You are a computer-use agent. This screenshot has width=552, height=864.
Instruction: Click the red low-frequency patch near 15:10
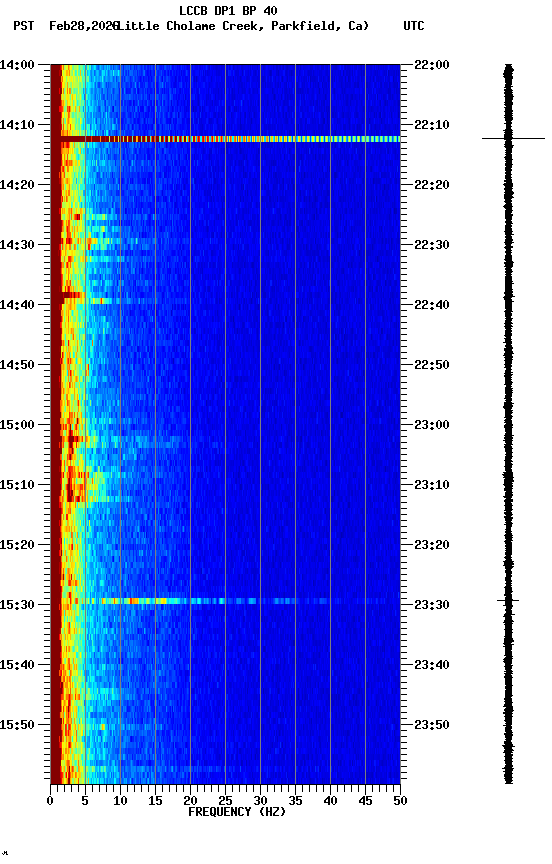75,485
